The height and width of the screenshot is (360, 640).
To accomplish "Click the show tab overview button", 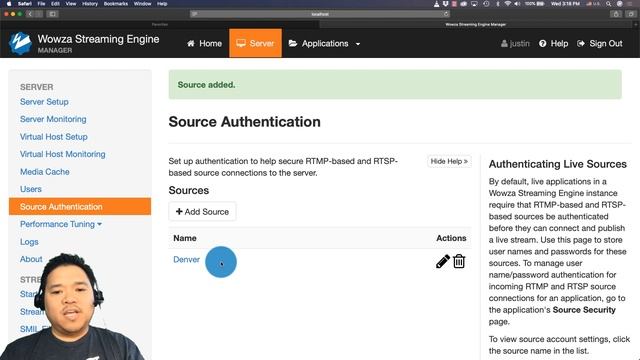I will [631, 14].
